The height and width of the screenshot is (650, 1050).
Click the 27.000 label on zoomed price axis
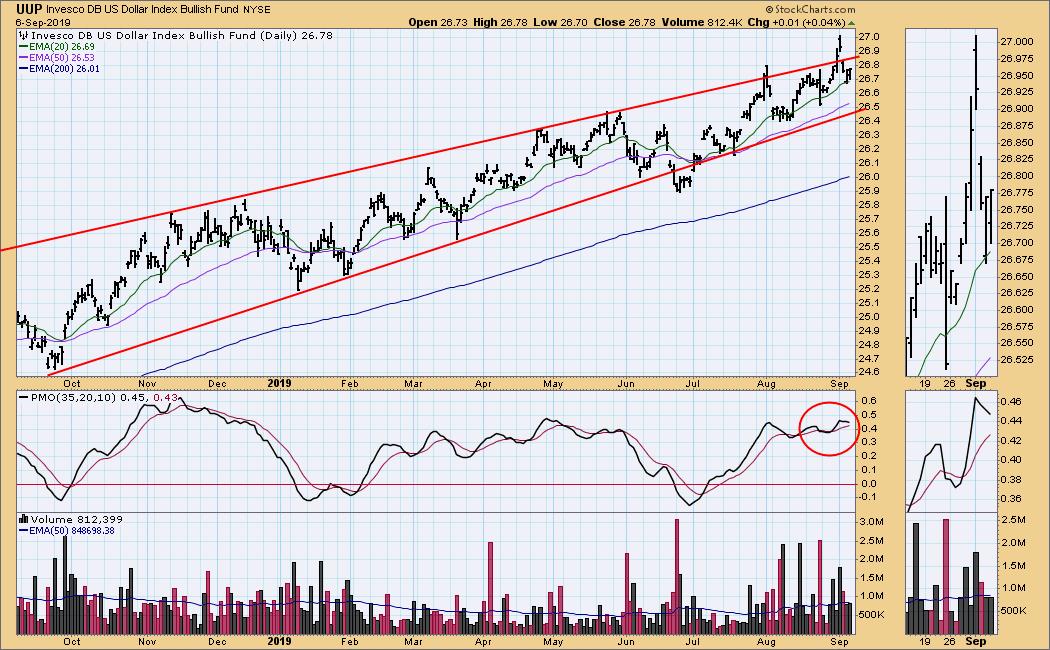point(1017,42)
